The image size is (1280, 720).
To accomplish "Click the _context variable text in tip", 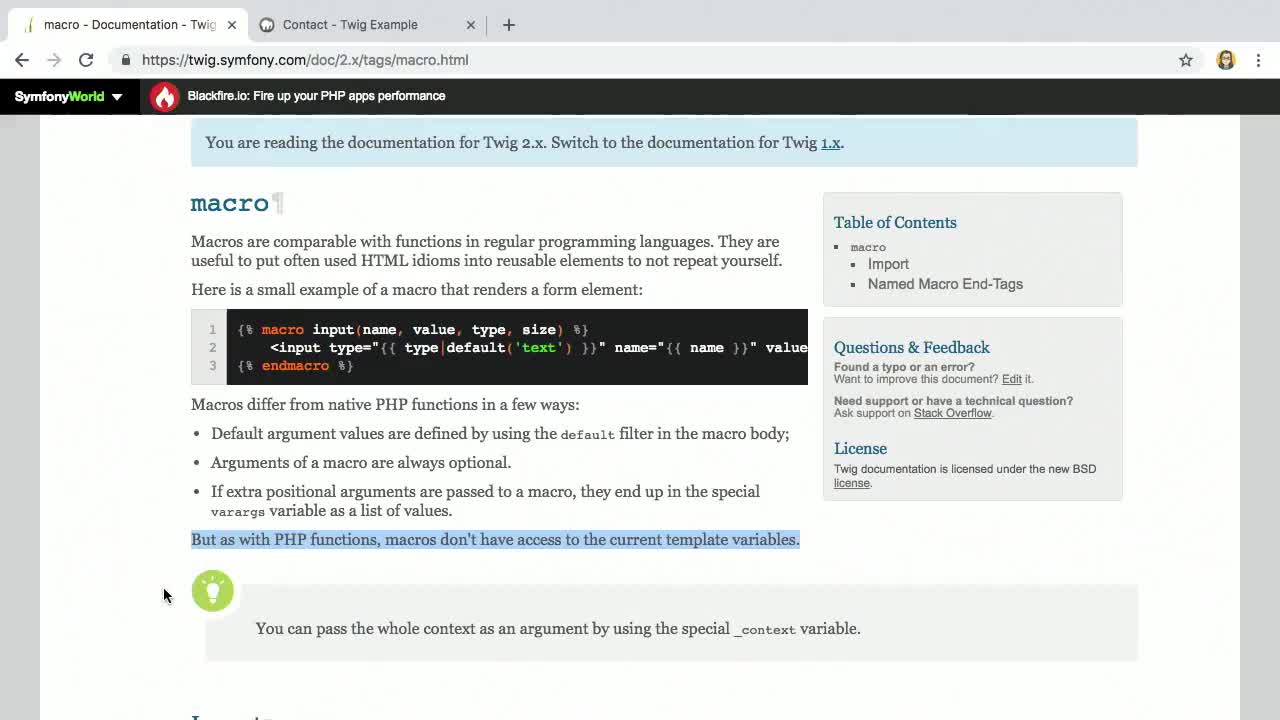I will click(765, 629).
